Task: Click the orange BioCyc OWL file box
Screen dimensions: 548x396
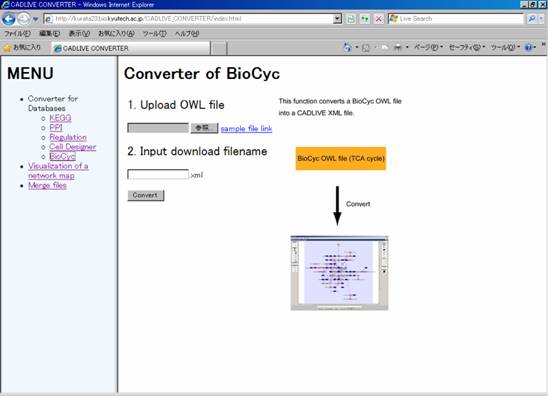Action: click(341, 158)
